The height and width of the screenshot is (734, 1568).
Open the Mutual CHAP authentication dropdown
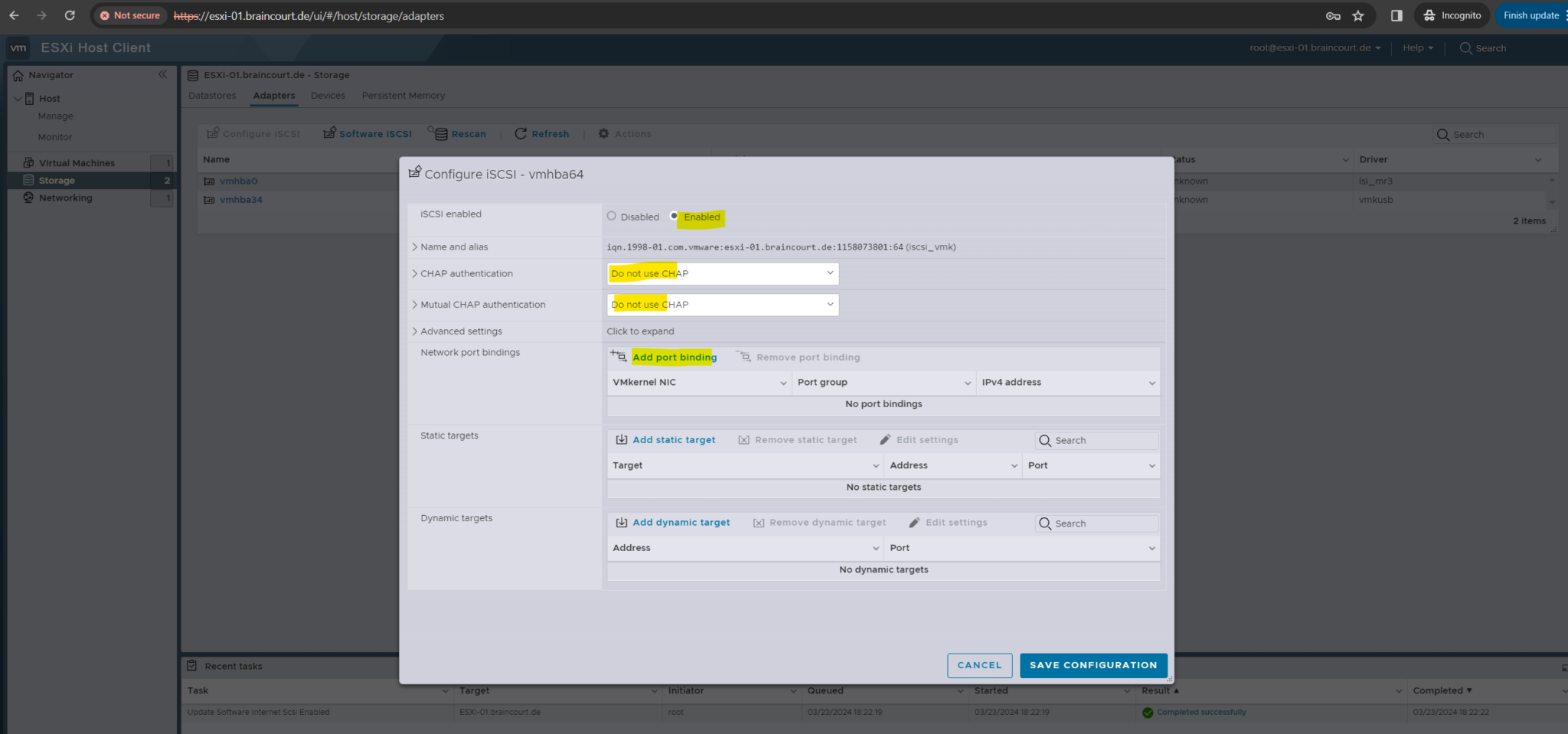pos(723,305)
